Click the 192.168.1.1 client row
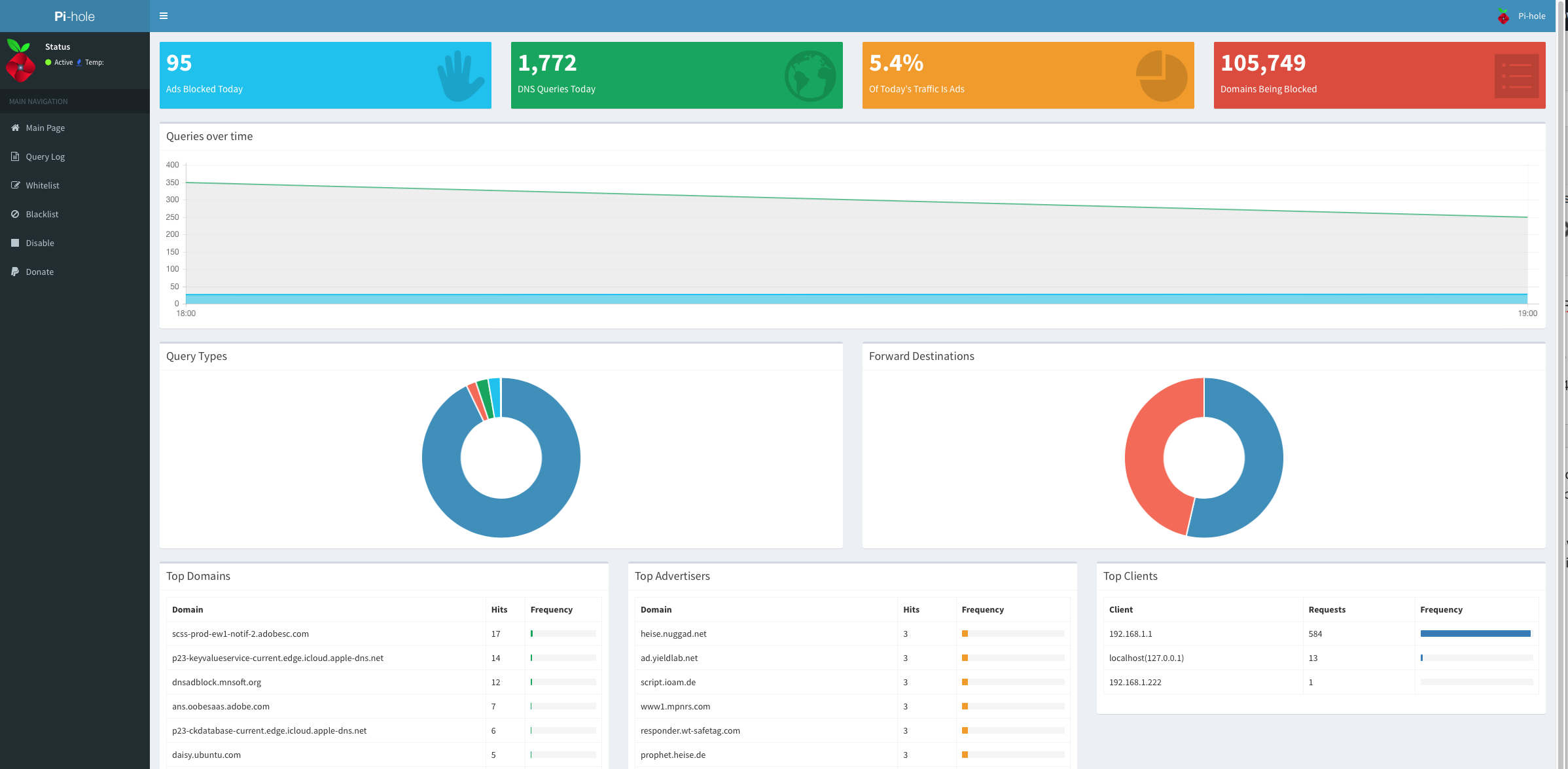 coord(1131,634)
